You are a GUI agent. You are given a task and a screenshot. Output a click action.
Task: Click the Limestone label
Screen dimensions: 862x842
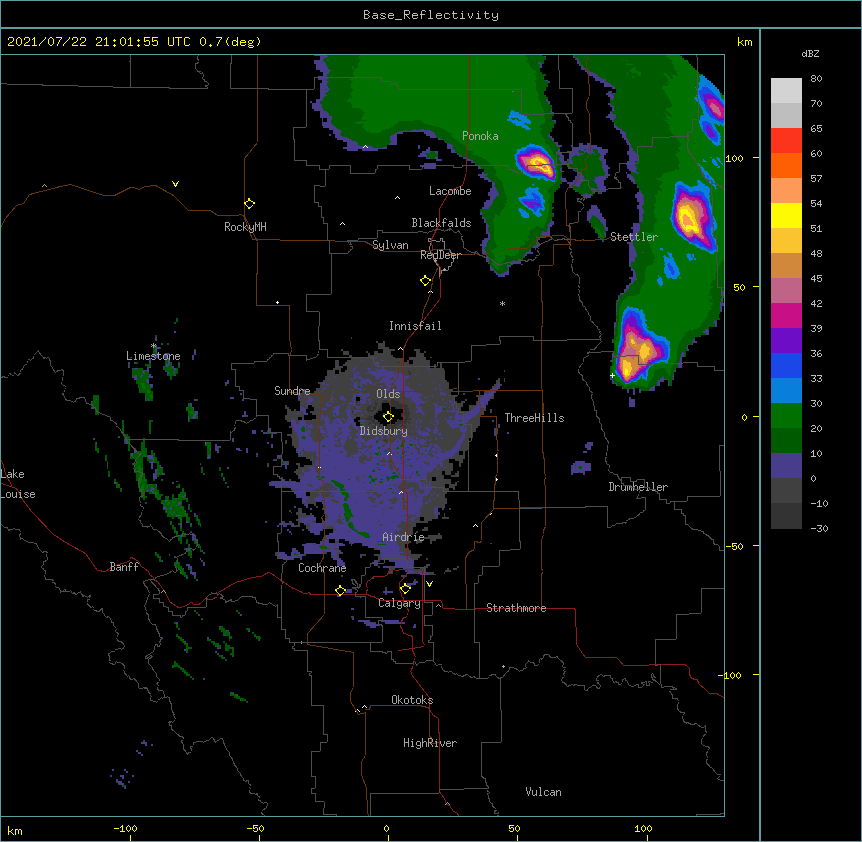tap(153, 356)
